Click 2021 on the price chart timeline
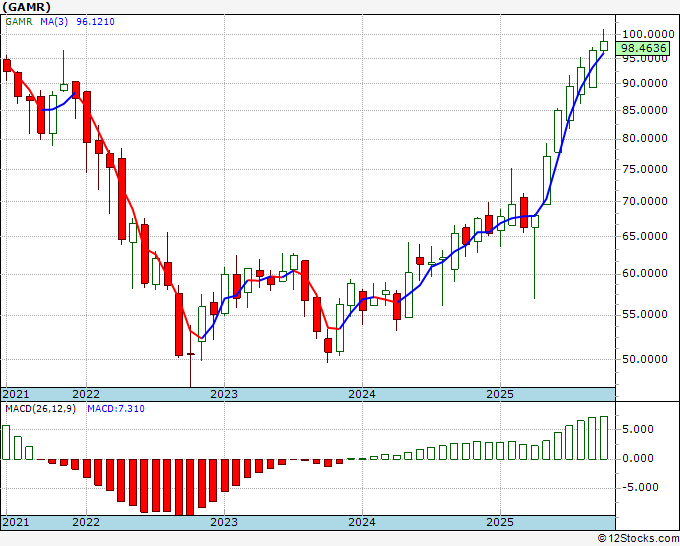Screen dimensions: 680x546 [16, 394]
